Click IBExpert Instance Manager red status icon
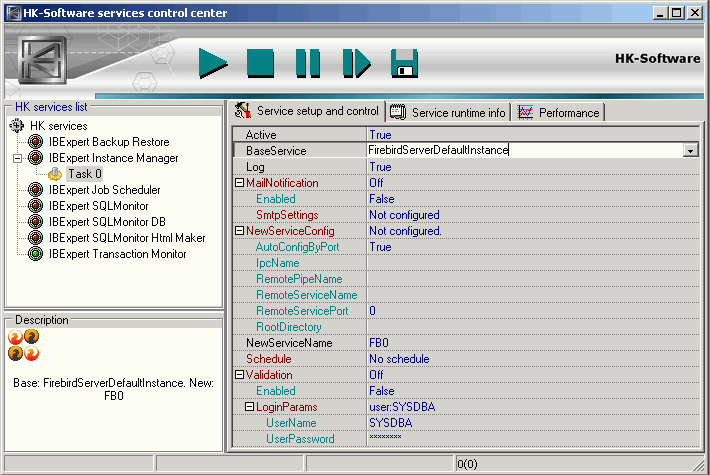 pyautogui.click(x=35, y=158)
